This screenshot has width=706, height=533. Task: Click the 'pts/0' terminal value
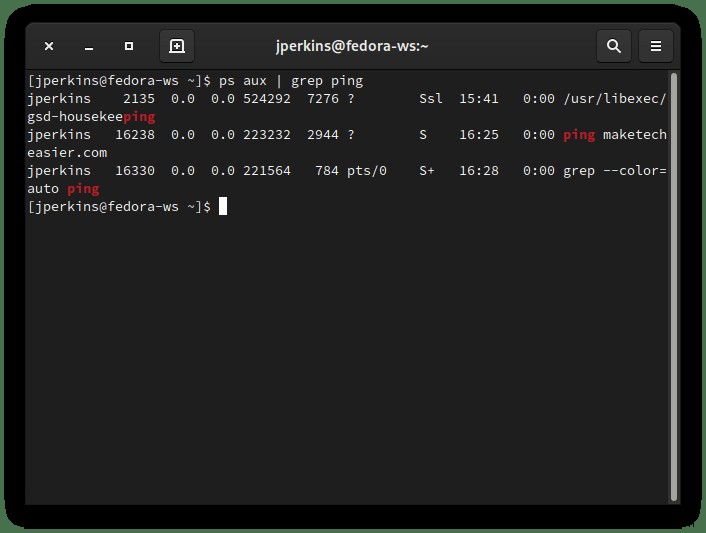367,171
